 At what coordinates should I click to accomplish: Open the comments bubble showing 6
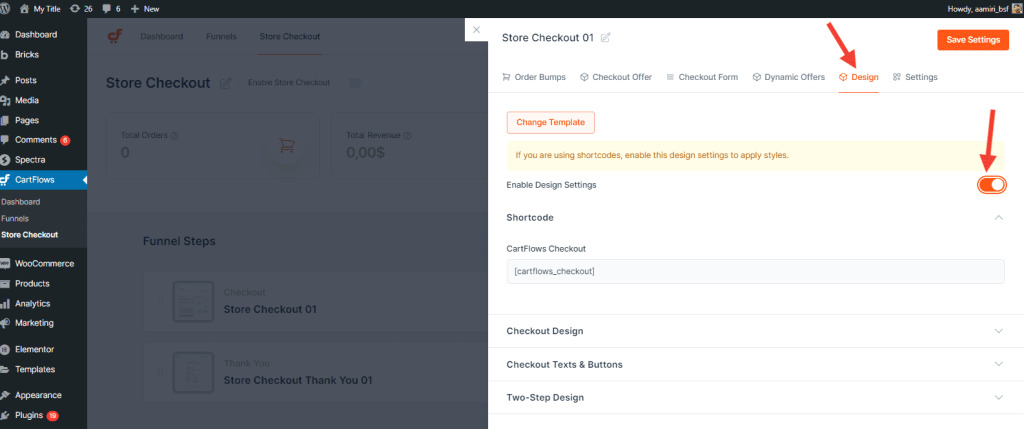[x=112, y=8]
